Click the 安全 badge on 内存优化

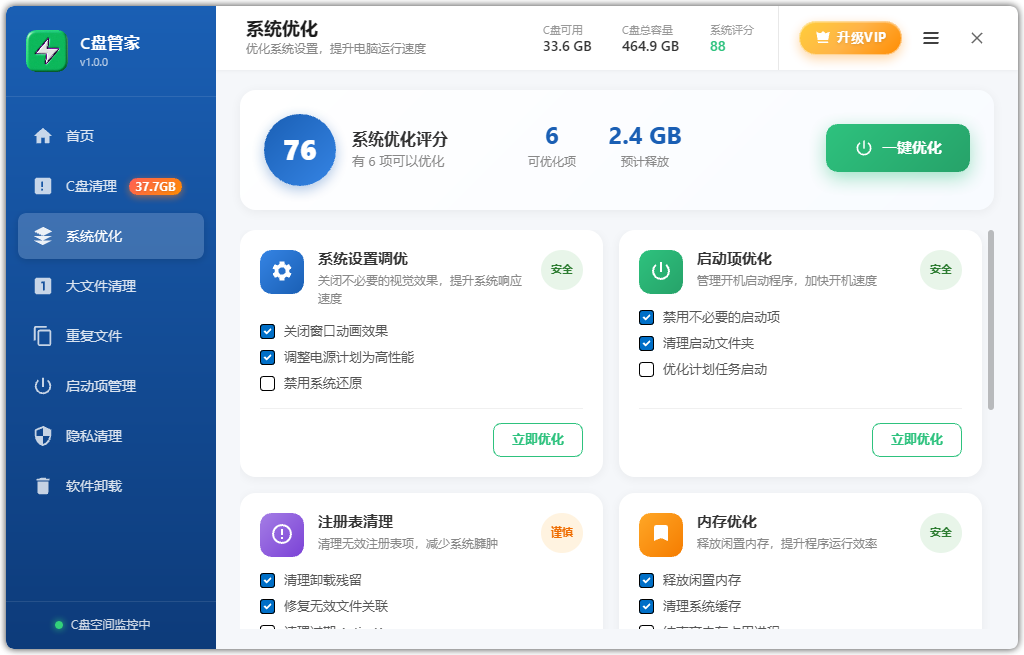tap(941, 532)
